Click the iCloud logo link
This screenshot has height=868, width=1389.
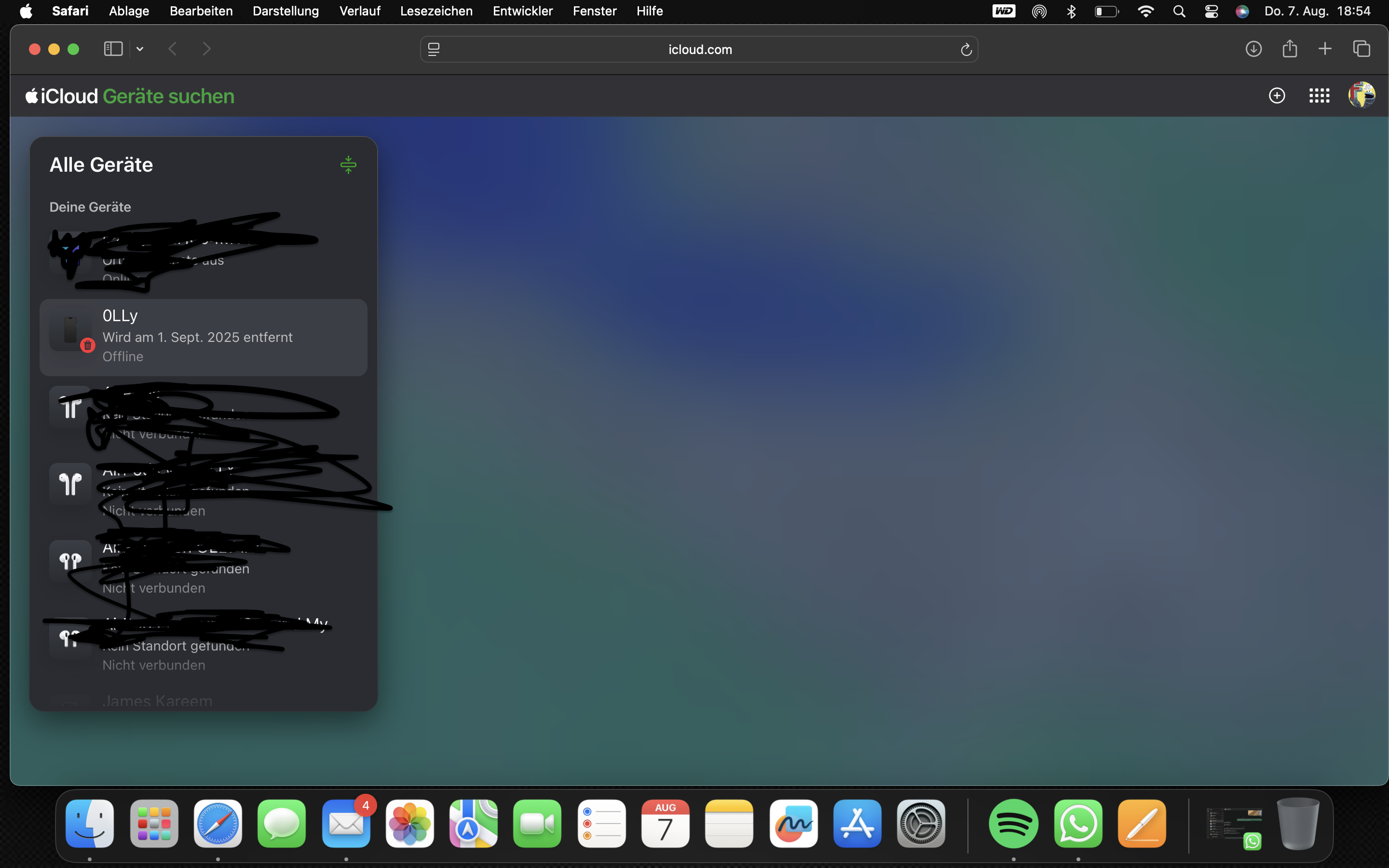coord(62,96)
